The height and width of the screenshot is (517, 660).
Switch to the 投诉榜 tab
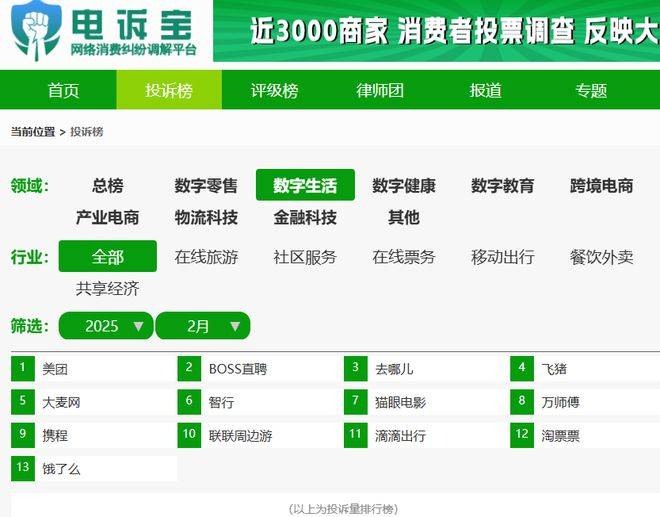pos(169,90)
